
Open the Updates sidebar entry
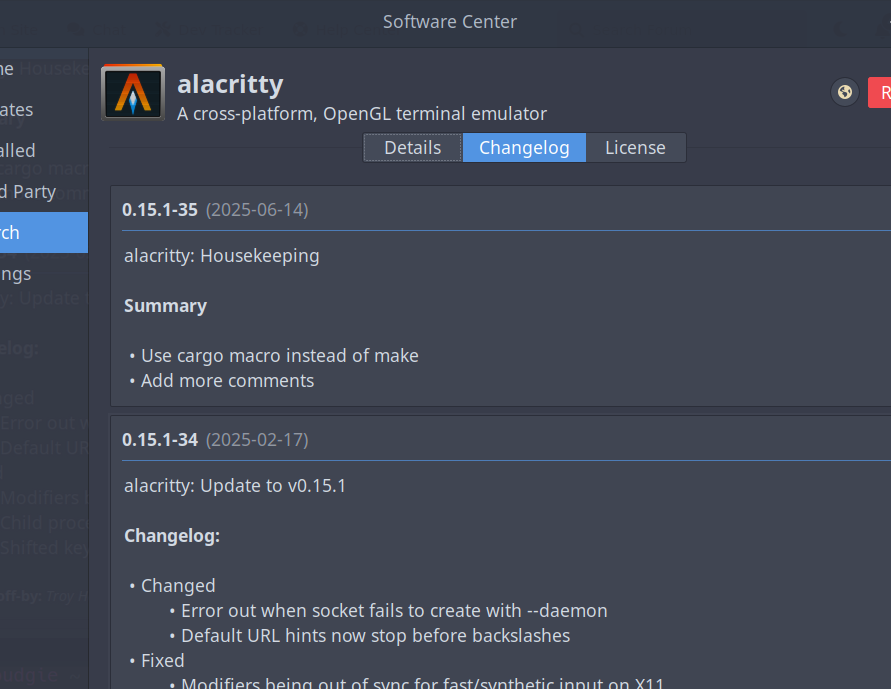tap(44, 110)
